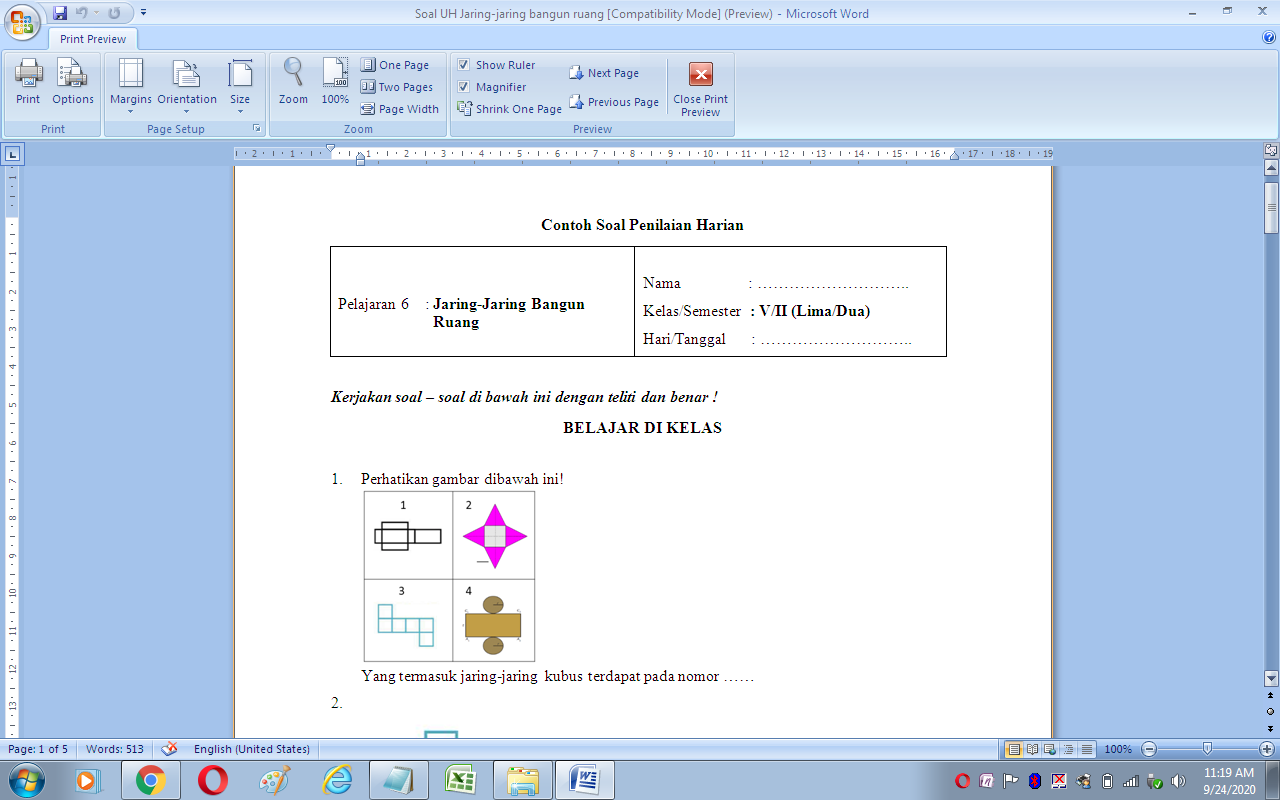Toggle the Show Ruler checkbox
The height and width of the screenshot is (800, 1280).
[464, 65]
